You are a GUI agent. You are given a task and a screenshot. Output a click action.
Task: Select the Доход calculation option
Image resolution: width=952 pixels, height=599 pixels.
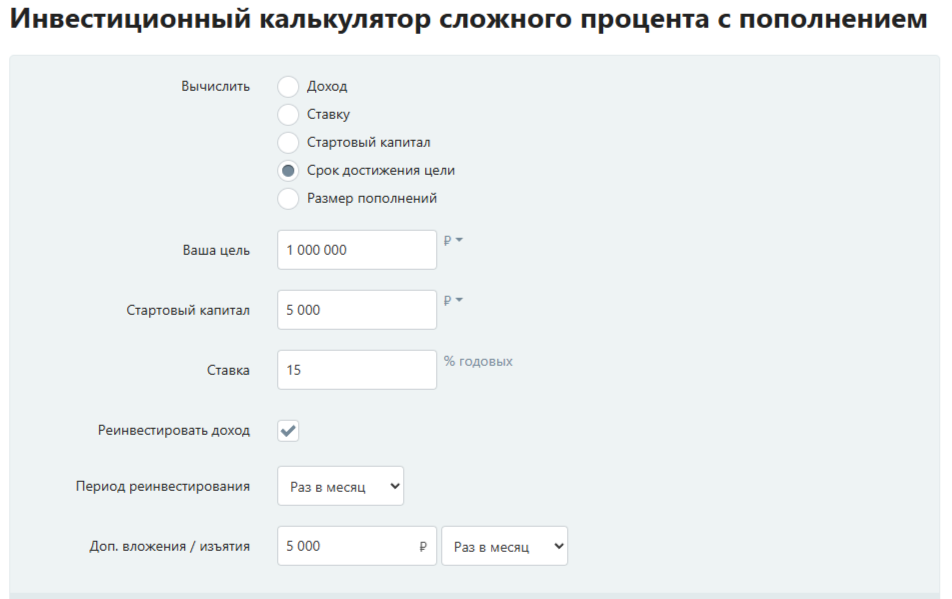290,89
